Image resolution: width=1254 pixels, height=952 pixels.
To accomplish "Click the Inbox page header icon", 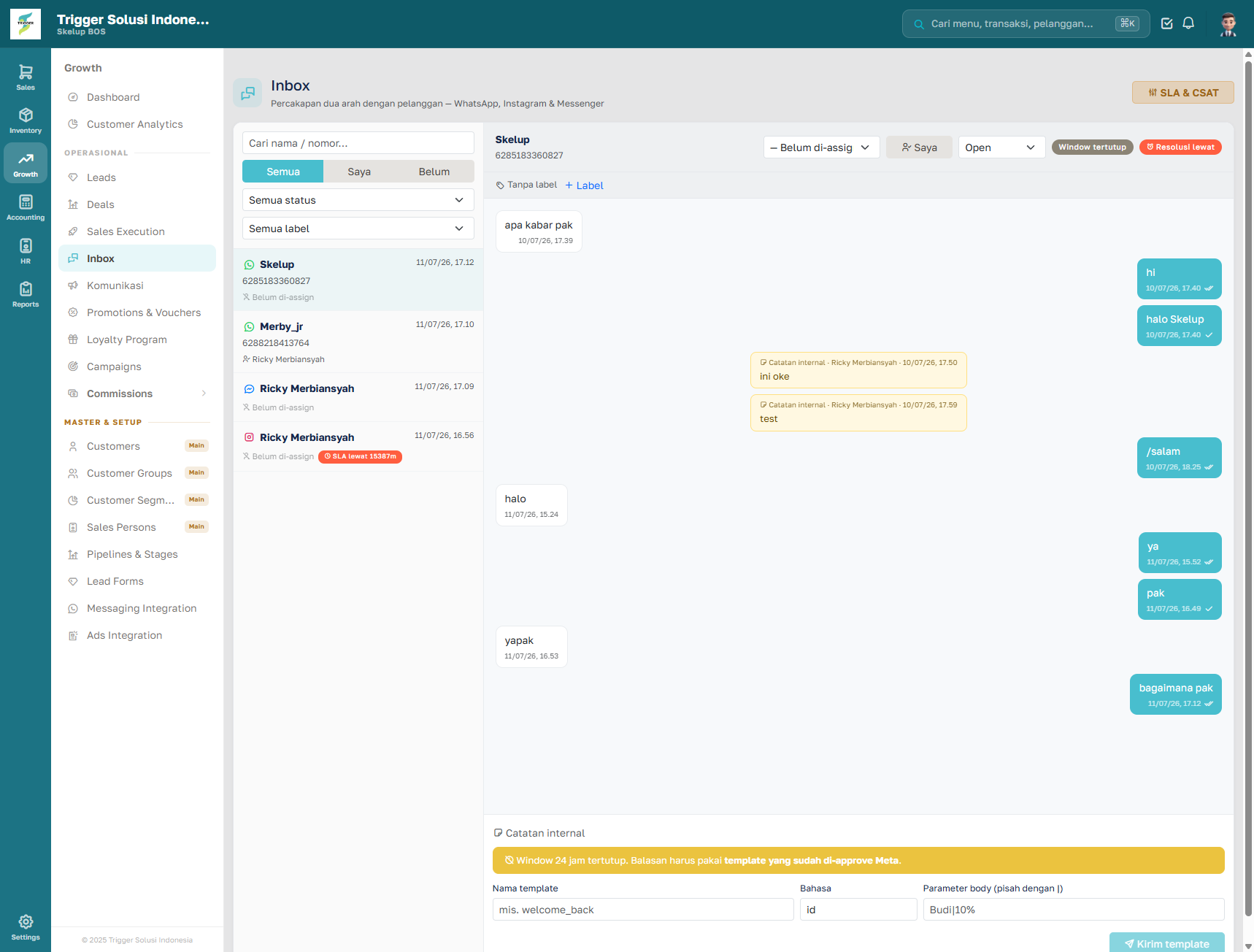I will pyautogui.click(x=247, y=93).
